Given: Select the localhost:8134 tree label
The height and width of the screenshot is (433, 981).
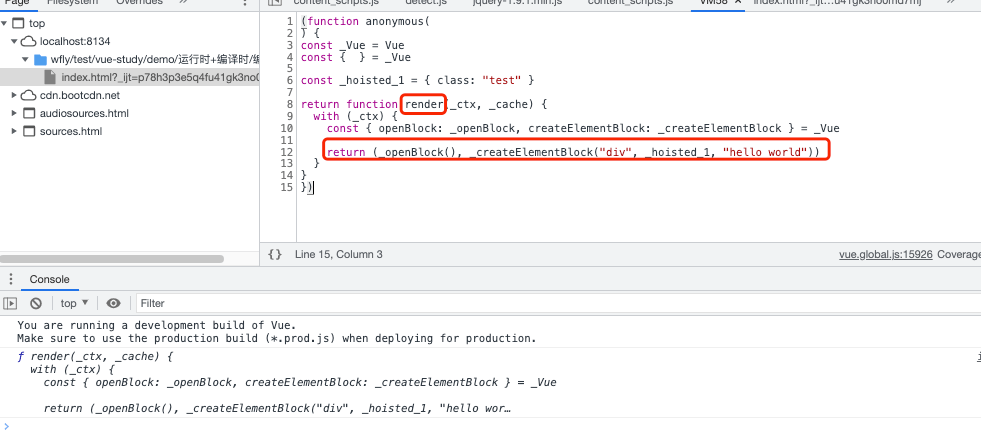Looking at the screenshot, I should pyautogui.click(x=75, y=41).
